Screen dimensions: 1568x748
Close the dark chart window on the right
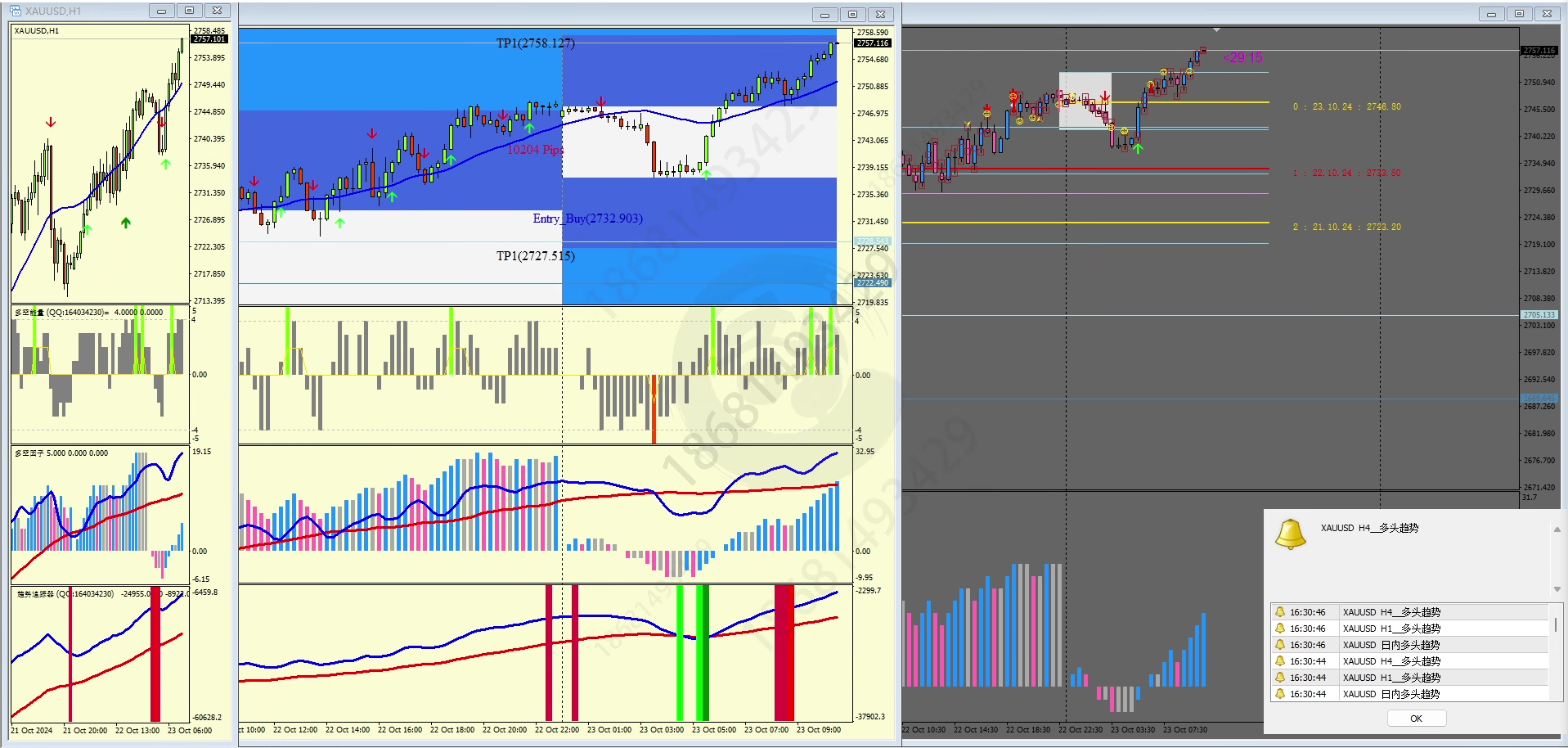[1547, 13]
